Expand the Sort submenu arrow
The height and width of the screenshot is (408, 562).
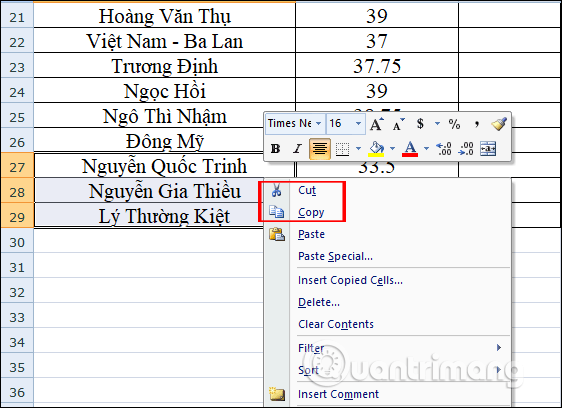pos(499,369)
